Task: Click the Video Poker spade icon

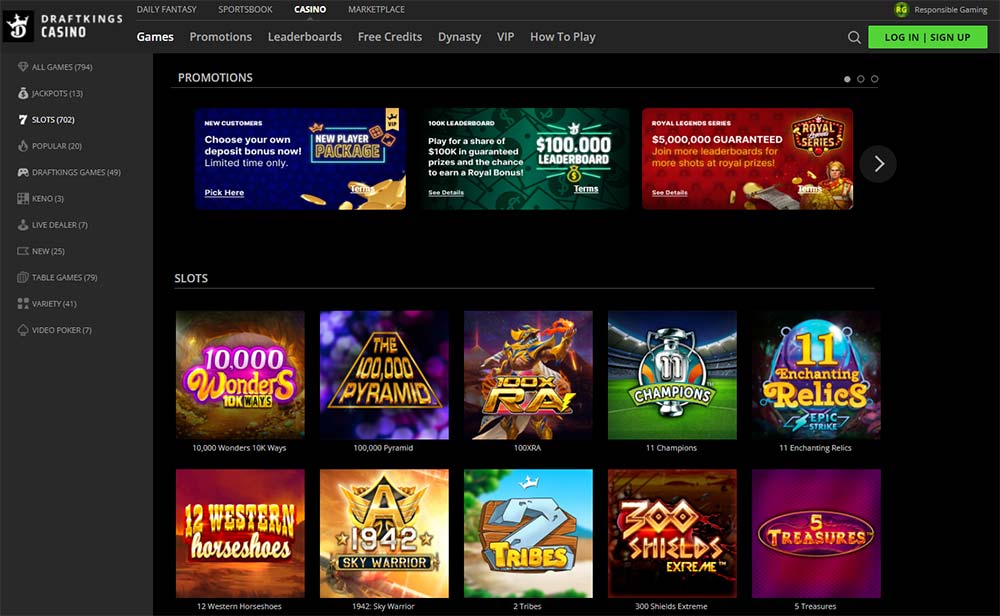Action: (x=23, y=330)
